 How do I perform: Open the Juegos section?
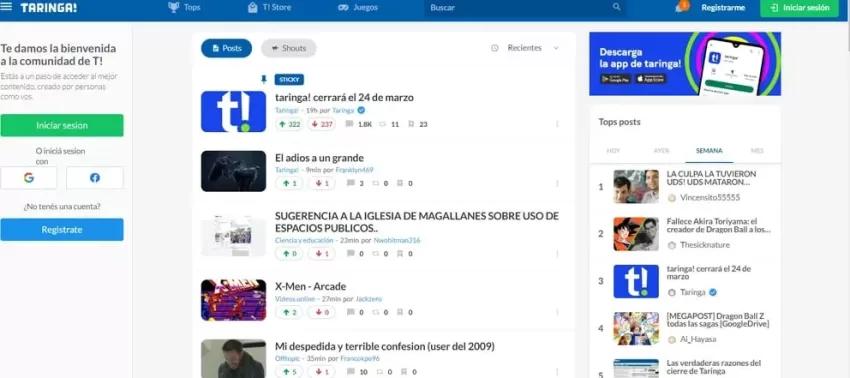pos(358,8)
